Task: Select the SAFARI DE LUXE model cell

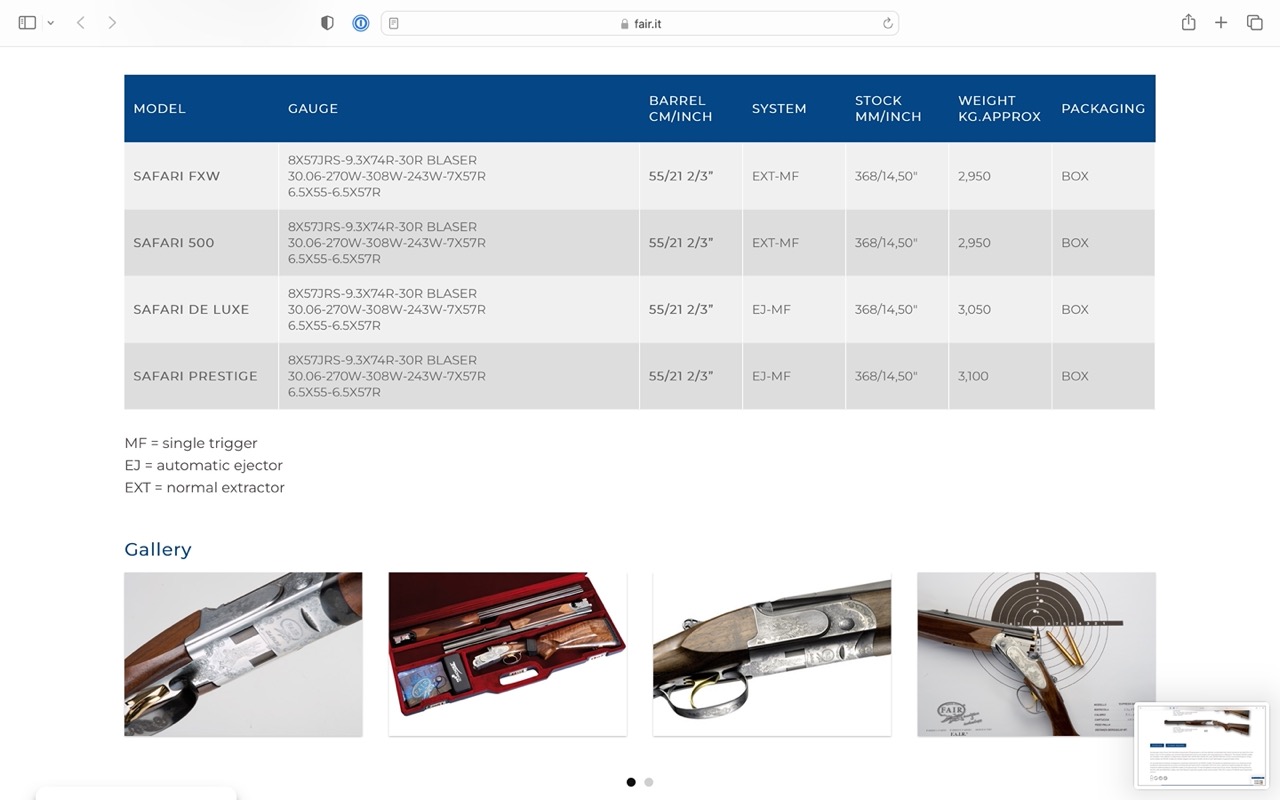Action: [201, 309]
